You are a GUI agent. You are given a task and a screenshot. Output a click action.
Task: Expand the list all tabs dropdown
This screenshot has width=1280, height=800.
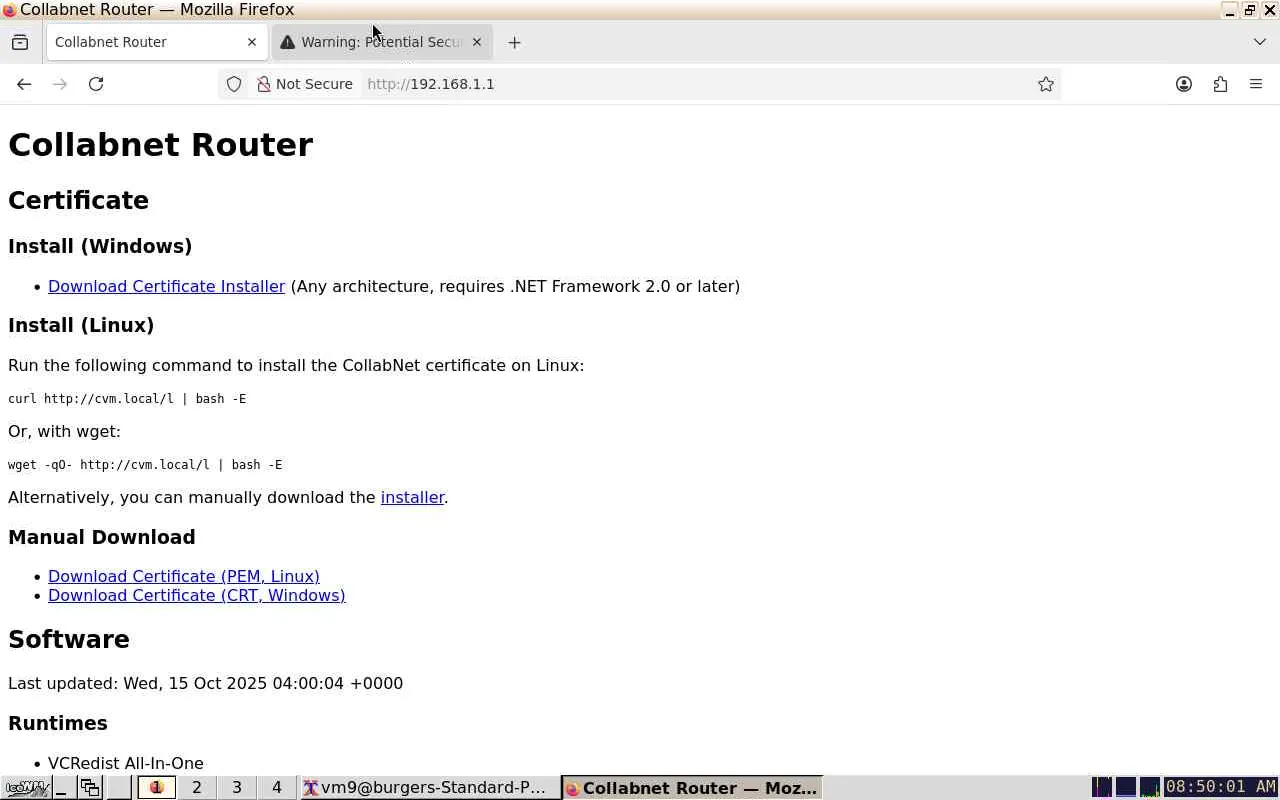point(1259,42)
